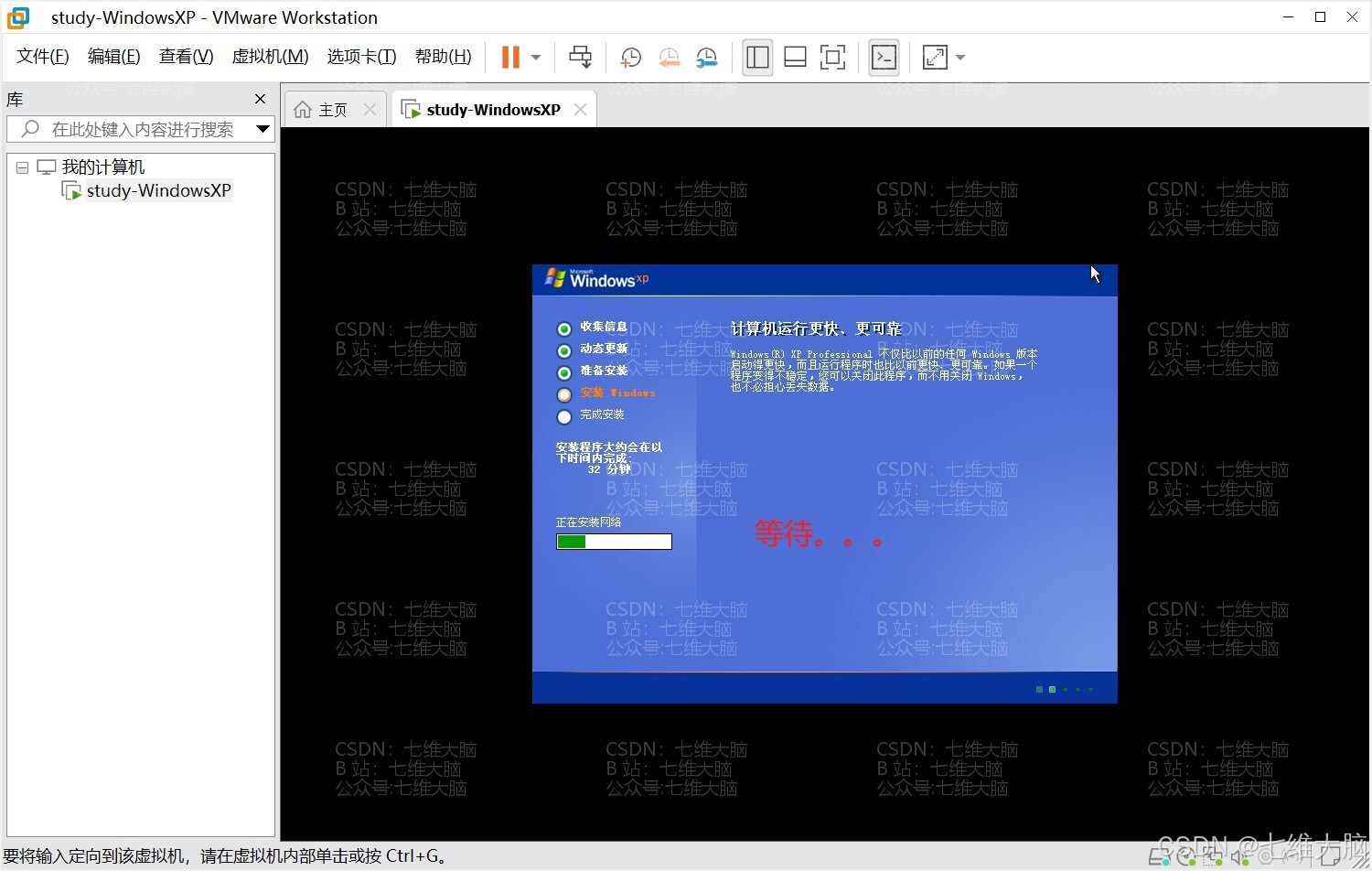
Task: Open the 帮助(H) menu
Action: click(x=444, y=57)
